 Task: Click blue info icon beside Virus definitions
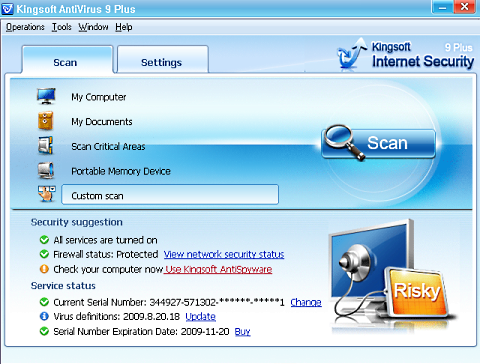pos(44,316)
